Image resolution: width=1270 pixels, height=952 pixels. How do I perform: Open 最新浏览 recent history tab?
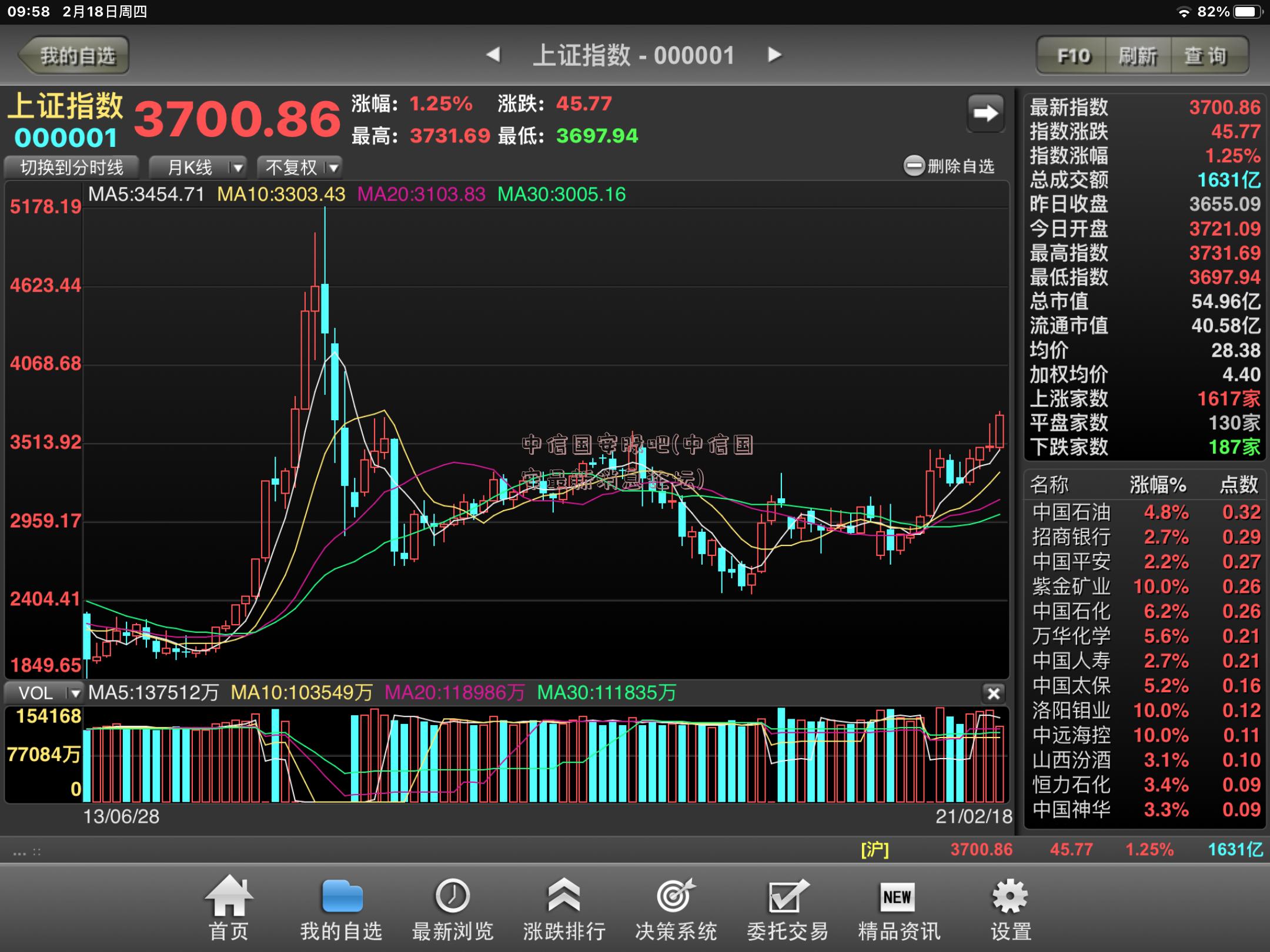click(x=453, y=909)
